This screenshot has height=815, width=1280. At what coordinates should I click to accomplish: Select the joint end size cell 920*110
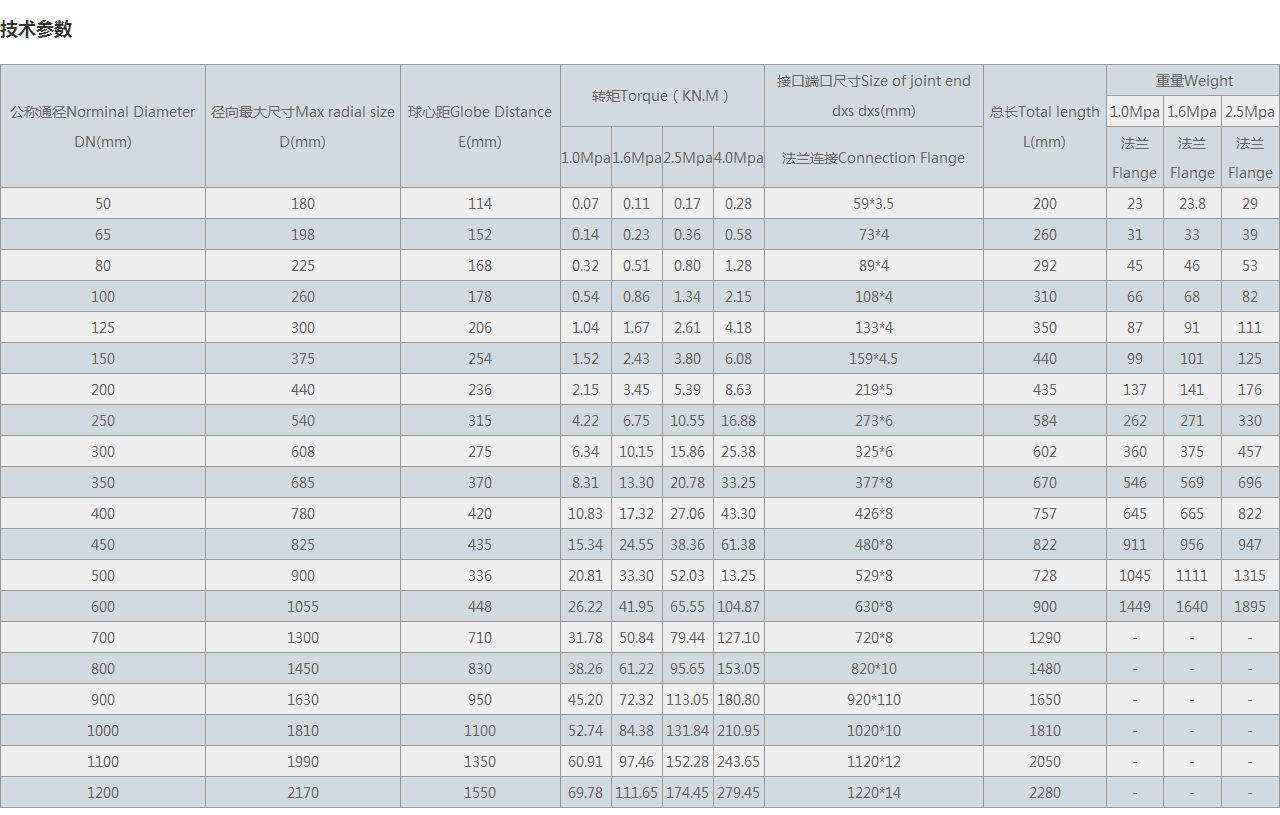pyautogui.click(x=874, y=700)
